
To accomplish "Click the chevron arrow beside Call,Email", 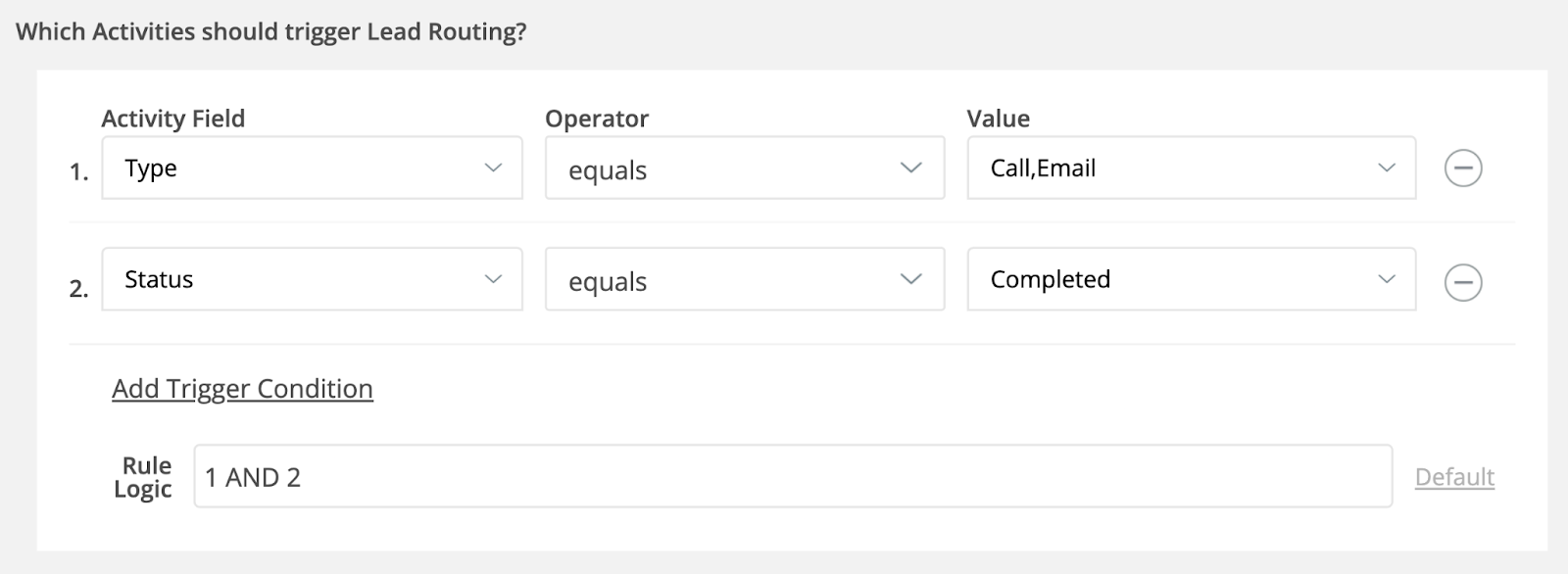I will [1387, 167].
